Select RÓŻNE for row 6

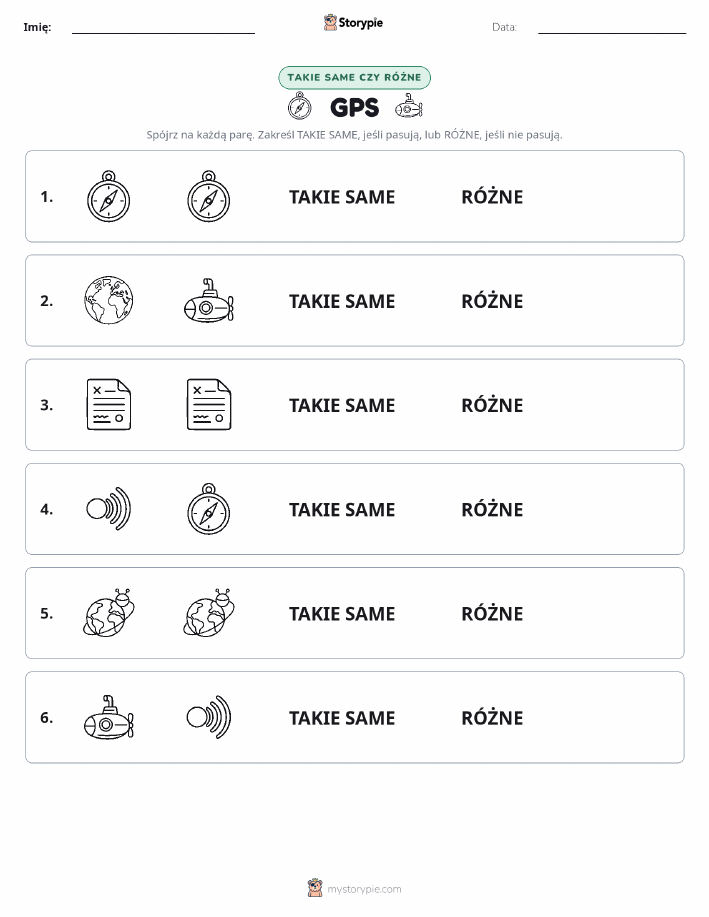click(492, 717)
